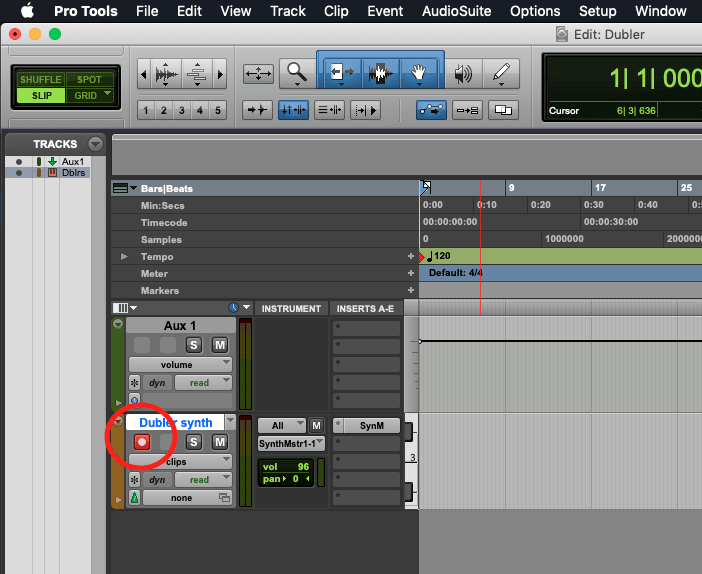The height and width of the screenshot is (574, 702).
Task: Enable Shuffle edit mode
Action: [x=41, y=80]
